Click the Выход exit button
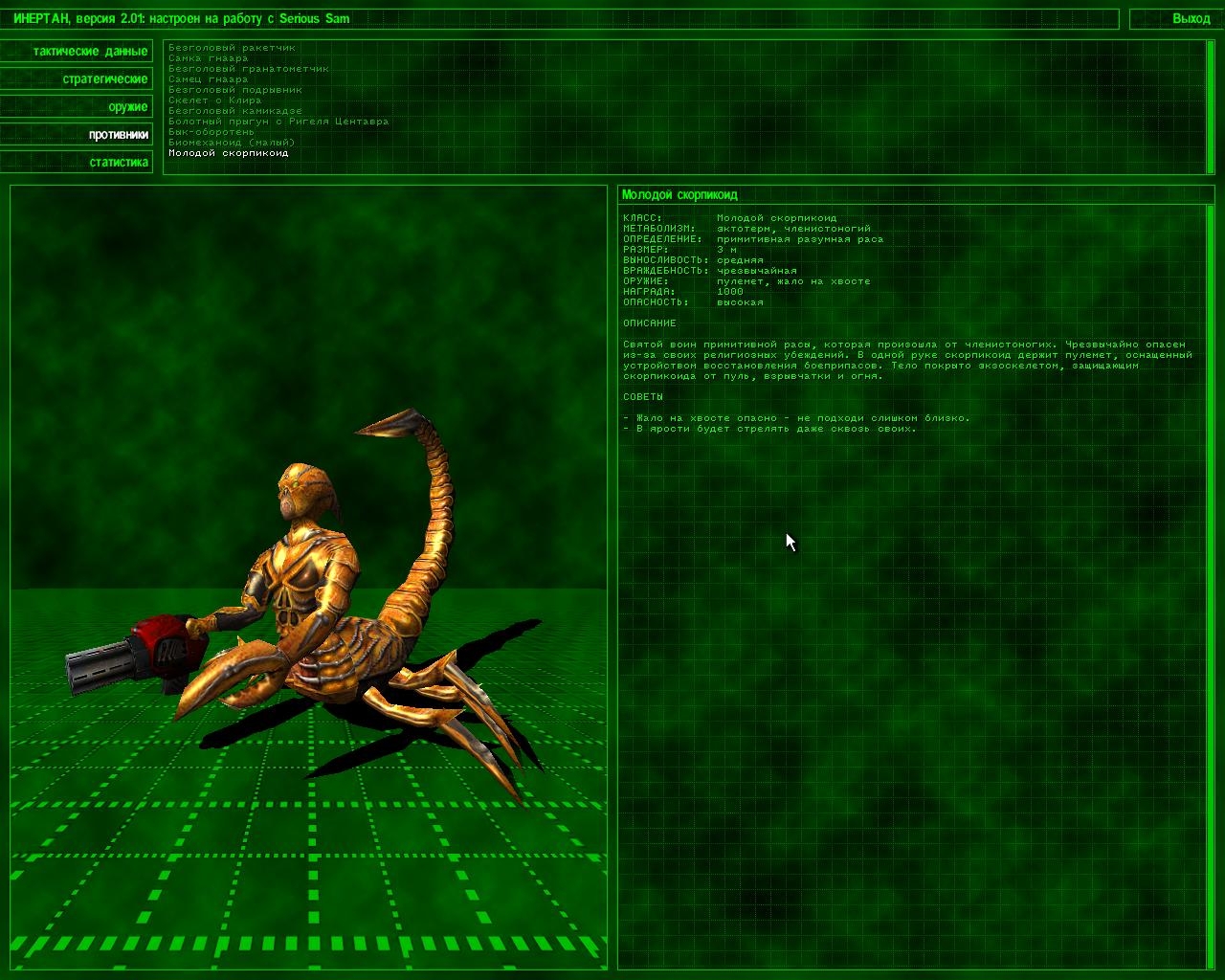Image resolution: width=1225 pixels, height=980 pixels. point(1172,18)
